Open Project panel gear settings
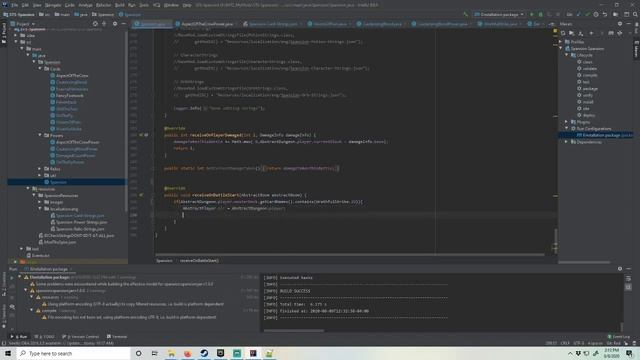 click(115, 24)
